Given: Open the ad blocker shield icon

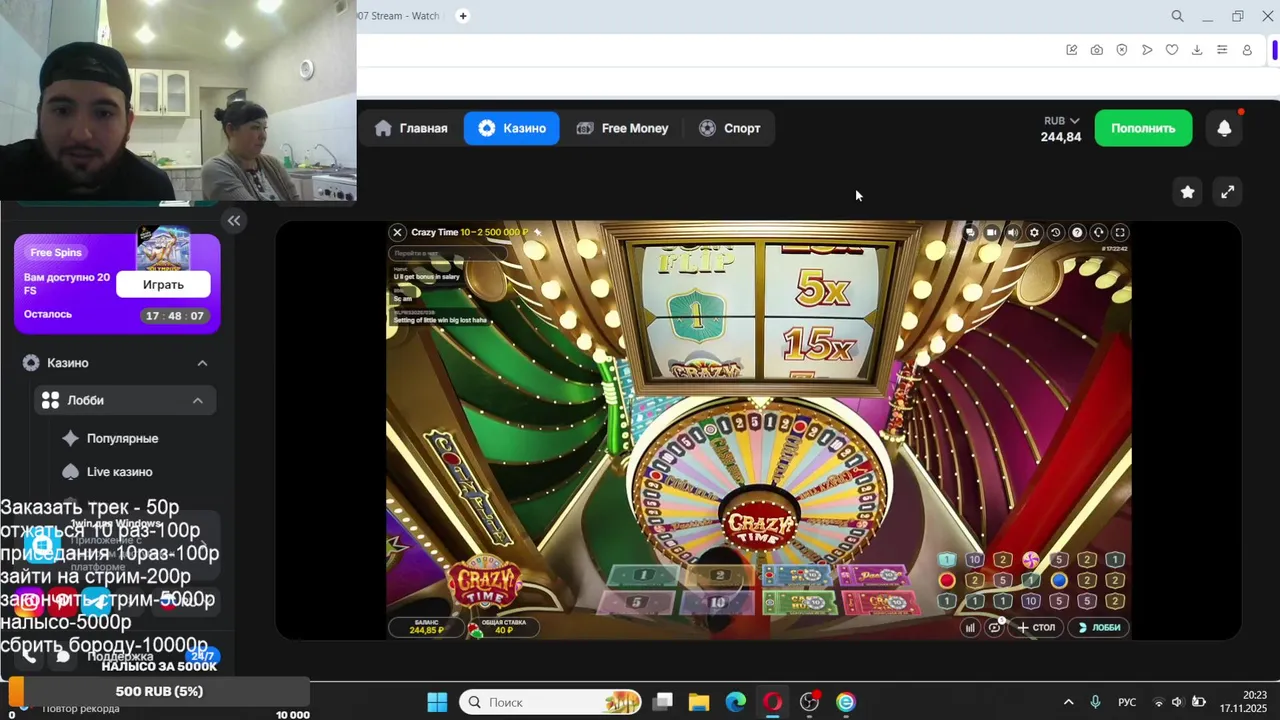Looking at the screenshot, I should coord(1122,50).
